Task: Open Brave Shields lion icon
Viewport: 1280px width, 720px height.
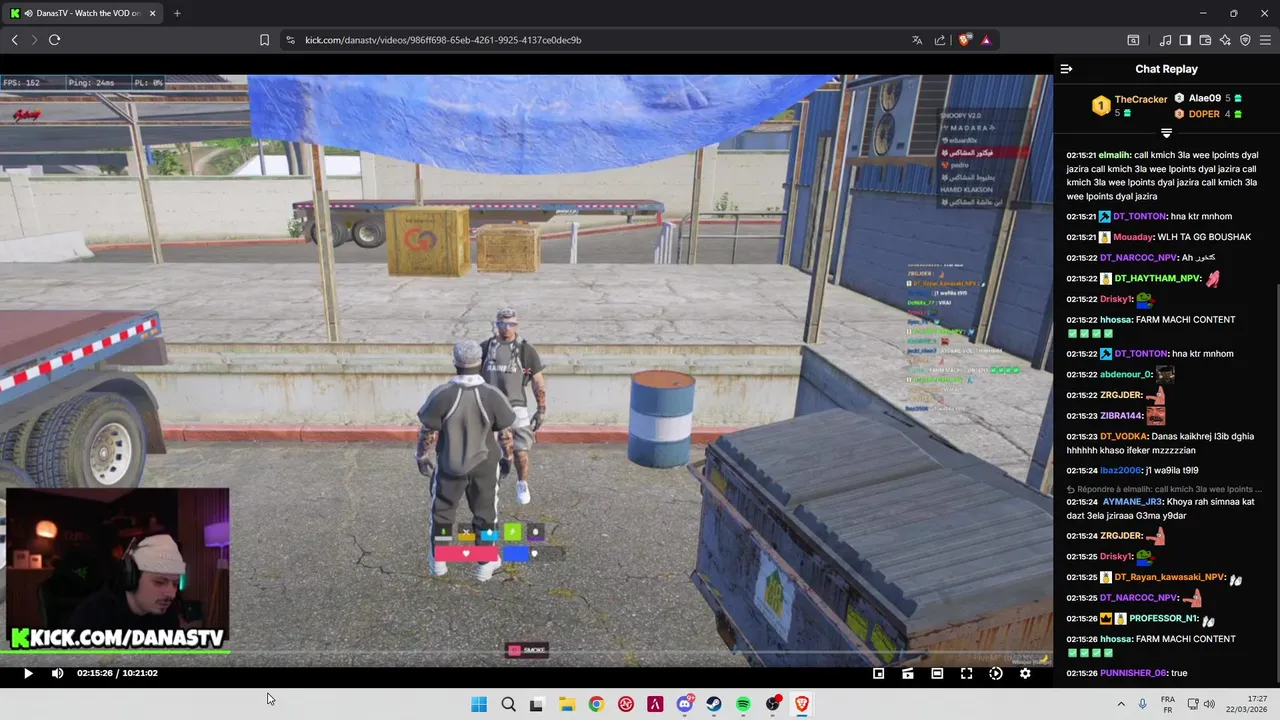Action: point(964,40)
